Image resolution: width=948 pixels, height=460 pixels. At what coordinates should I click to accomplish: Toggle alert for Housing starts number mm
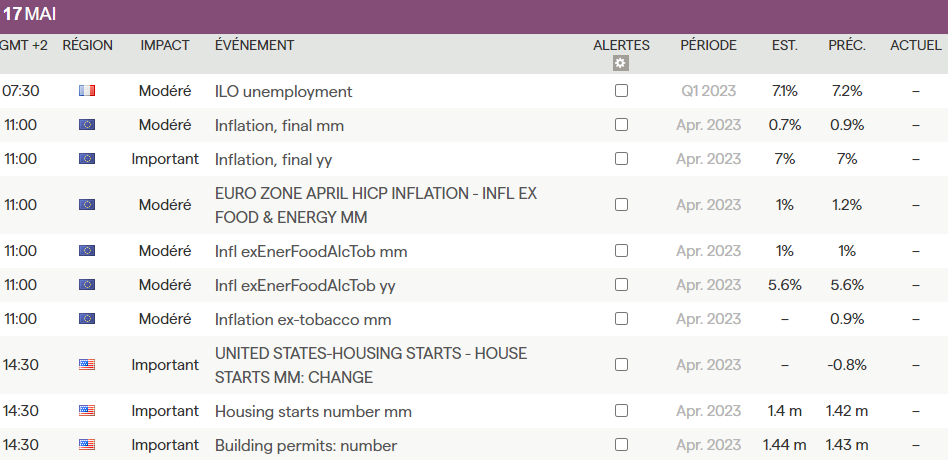[x=621, y=411]
